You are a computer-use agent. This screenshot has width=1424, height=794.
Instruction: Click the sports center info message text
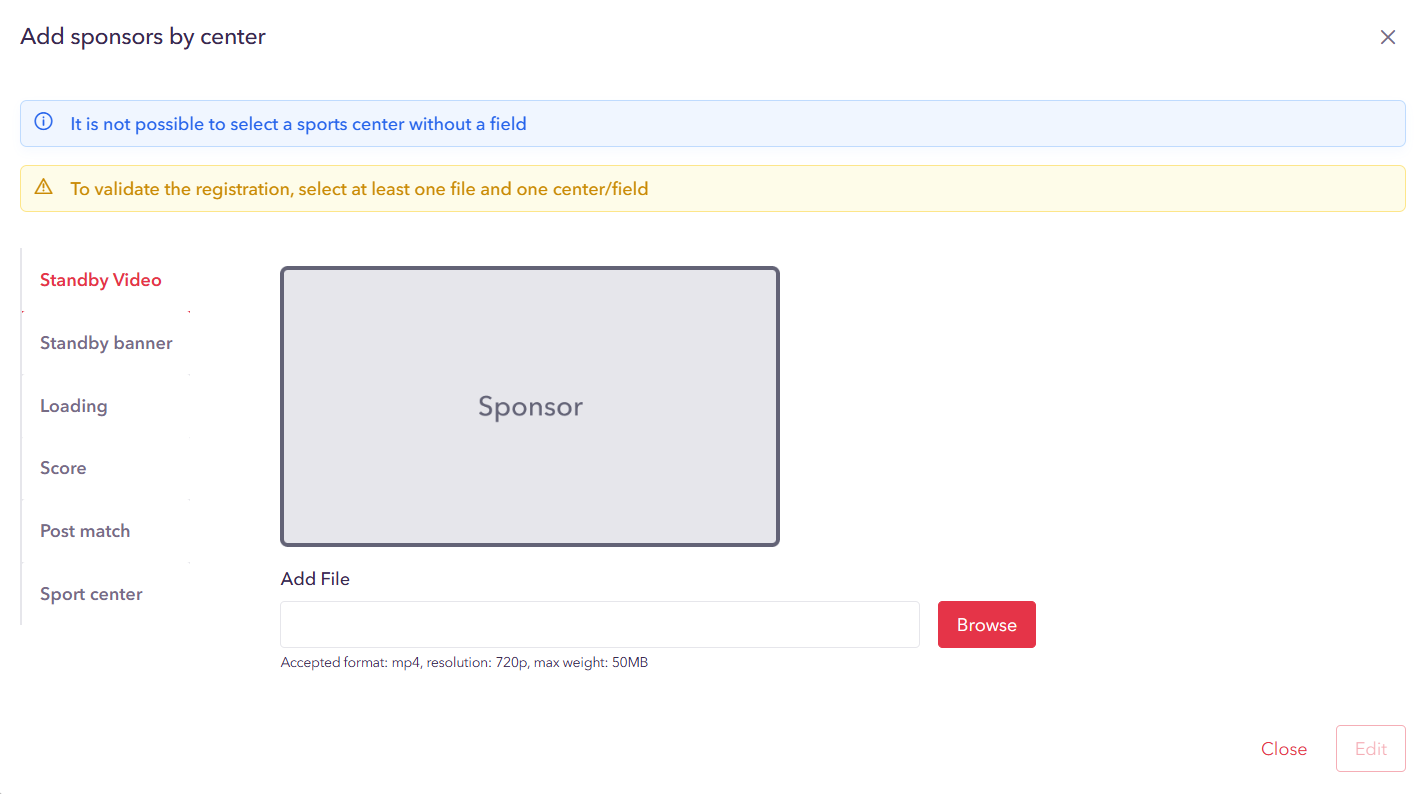pos(298,124)
